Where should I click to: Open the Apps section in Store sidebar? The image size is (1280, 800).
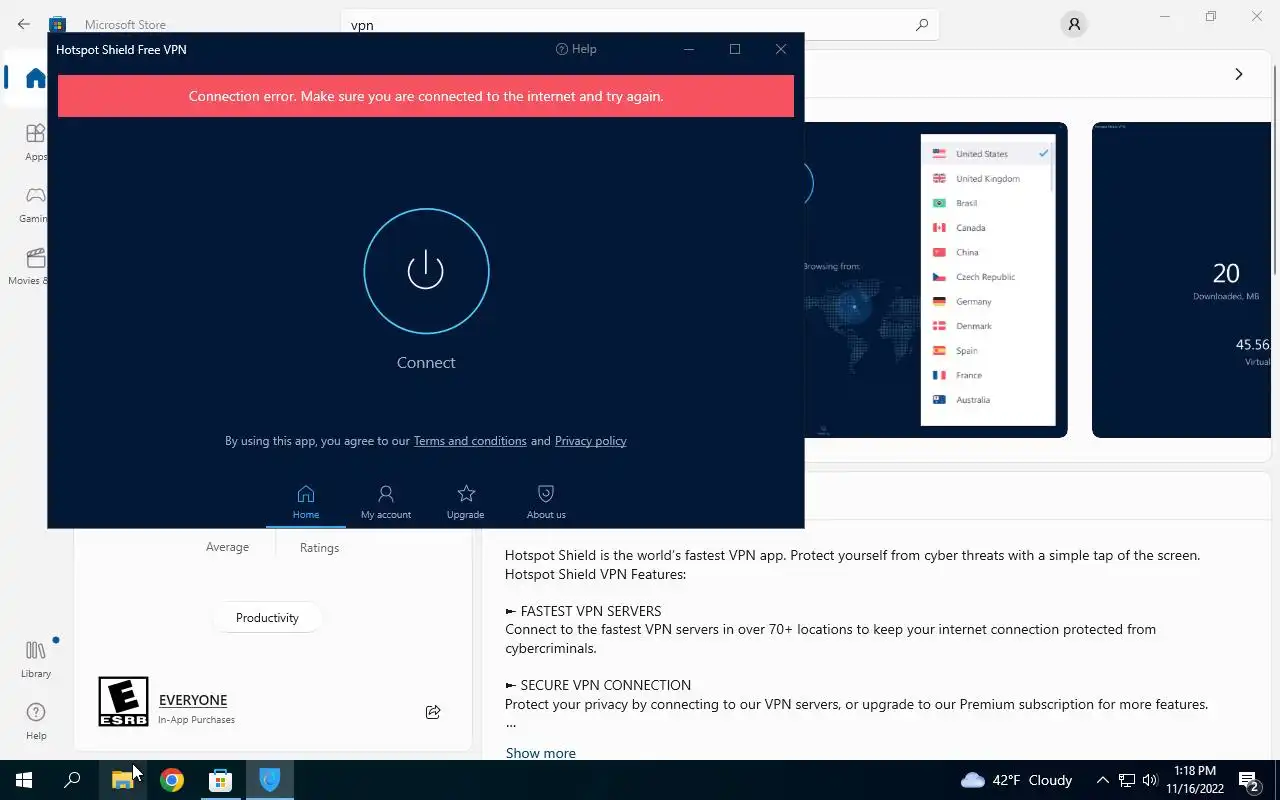click(x=36, y=142)
